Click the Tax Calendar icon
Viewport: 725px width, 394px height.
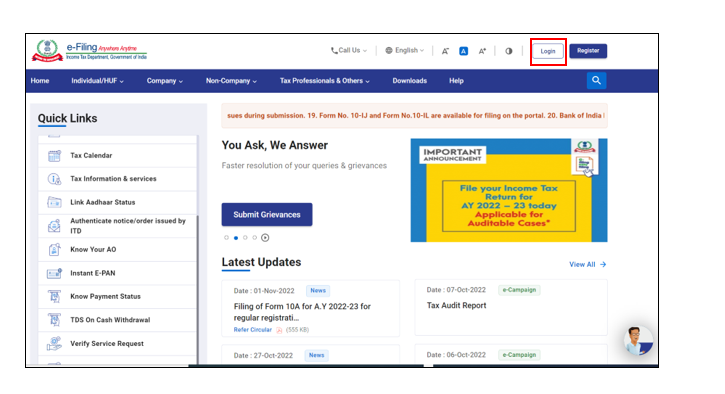(54, 155)
